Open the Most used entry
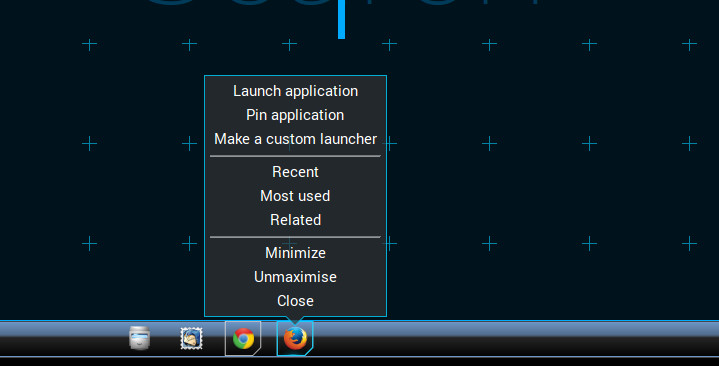 [295, 196]
